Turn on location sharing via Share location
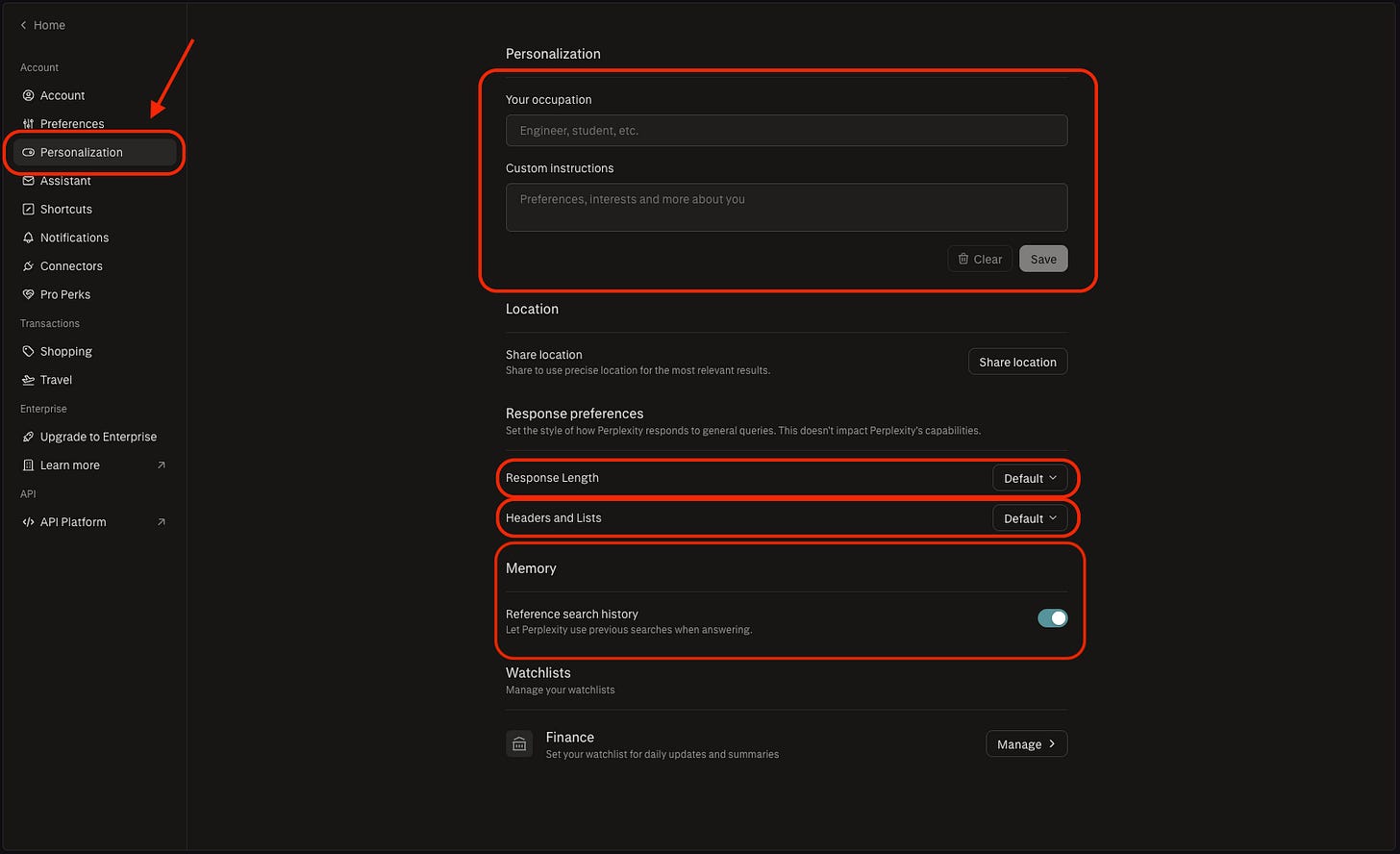Image resolution: width=1400 pixels, height=854 pixels. click(1017, 362)
